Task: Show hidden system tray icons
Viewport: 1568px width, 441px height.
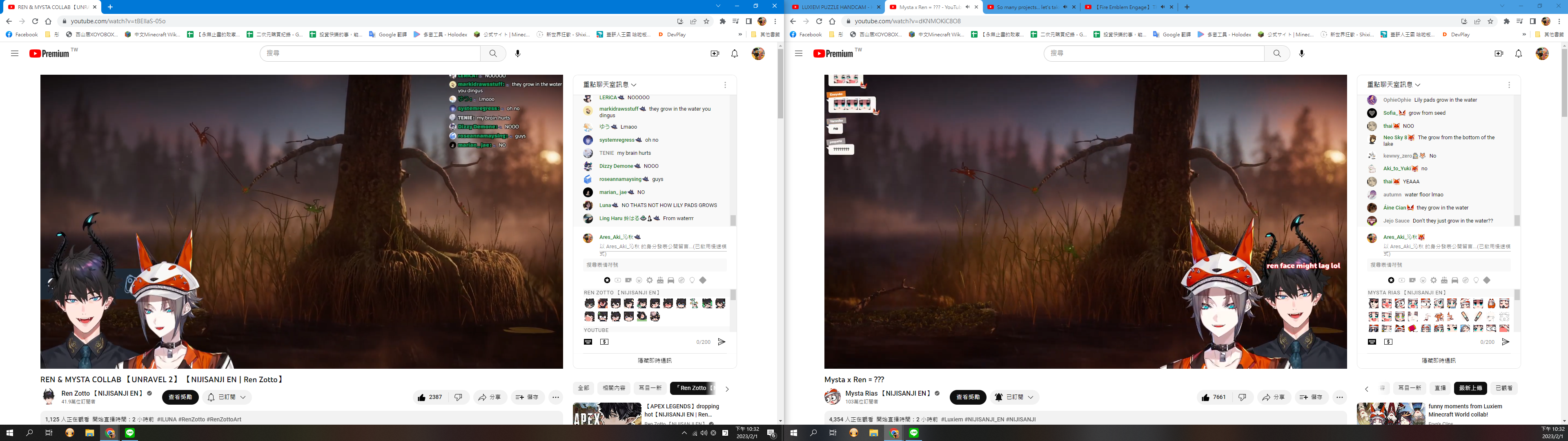Action: pyautogui.click(x=684, y=433)
